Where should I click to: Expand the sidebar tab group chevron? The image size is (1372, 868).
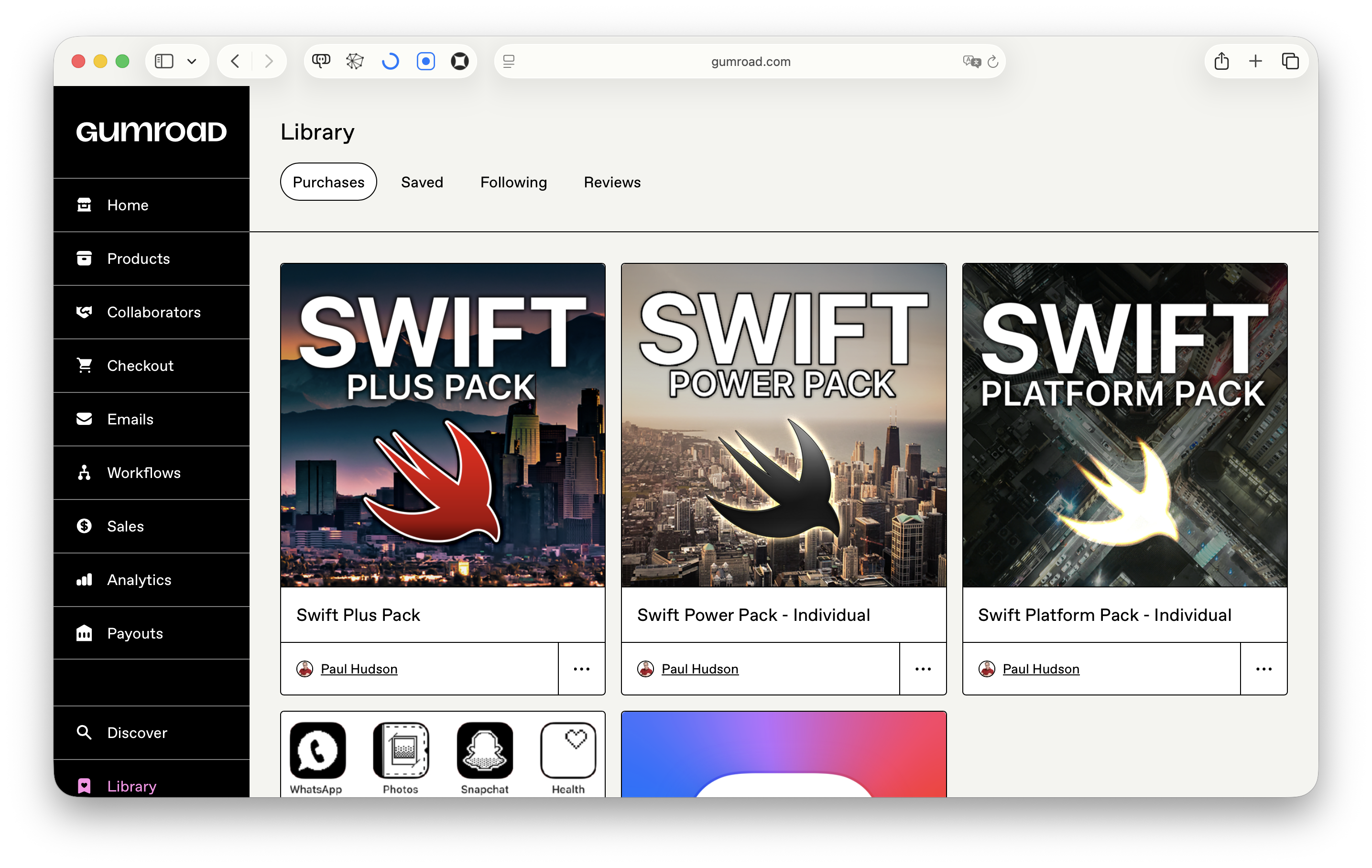pyautogui.click(x=192, y=61)
